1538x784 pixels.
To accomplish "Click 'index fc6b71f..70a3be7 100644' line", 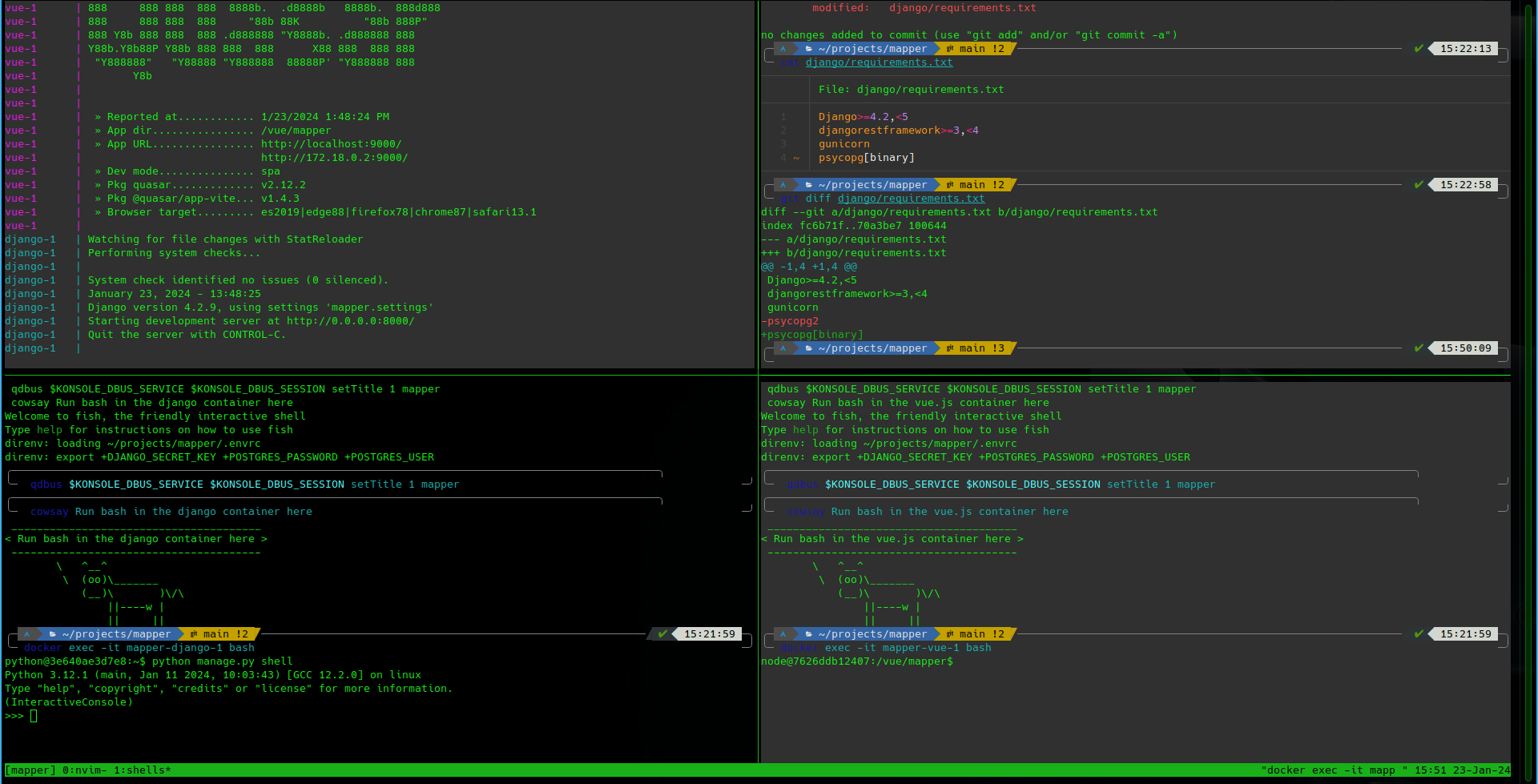I will [854, 226].
